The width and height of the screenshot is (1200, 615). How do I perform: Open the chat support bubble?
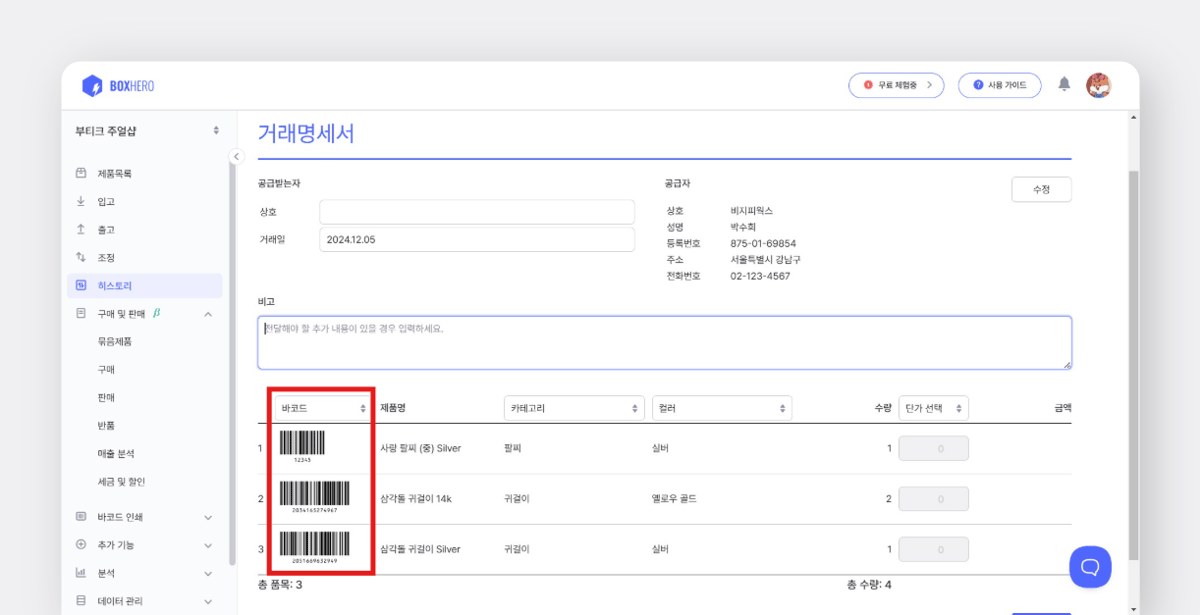(1091, 567)
